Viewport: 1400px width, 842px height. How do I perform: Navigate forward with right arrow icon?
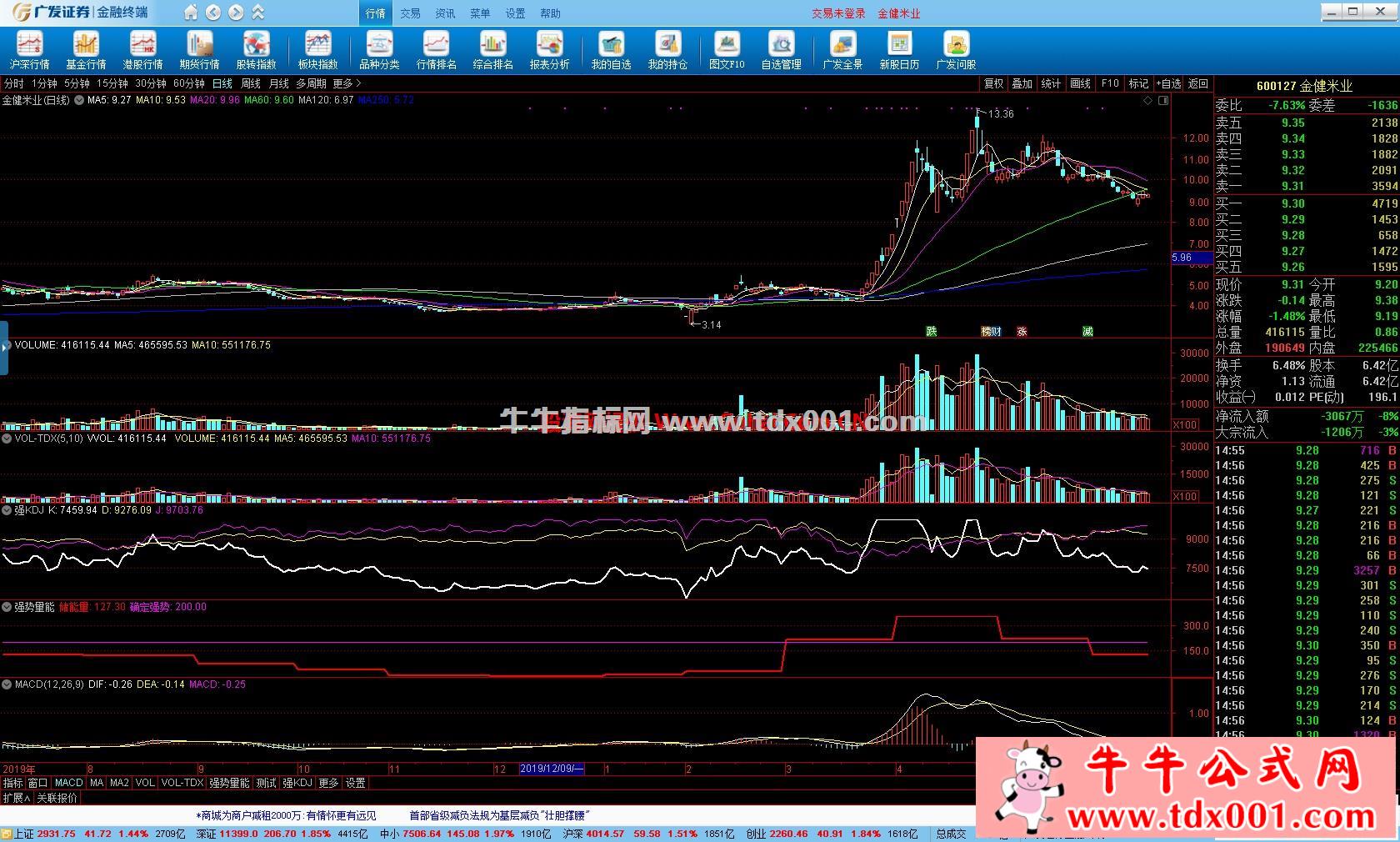(236, 13)
